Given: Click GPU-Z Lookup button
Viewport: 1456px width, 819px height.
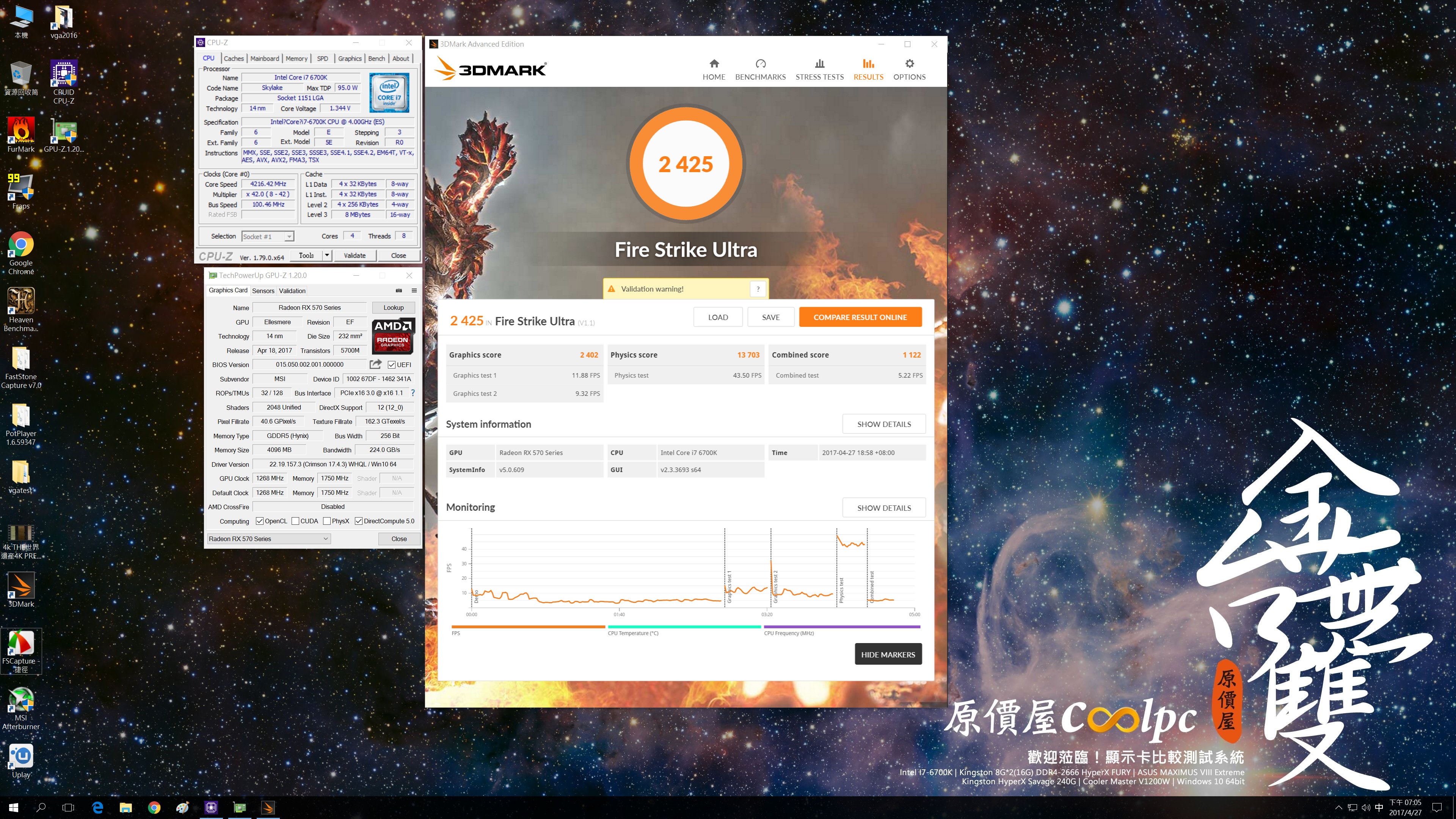Looking at the screenshot, I should [x=394, y=308].
